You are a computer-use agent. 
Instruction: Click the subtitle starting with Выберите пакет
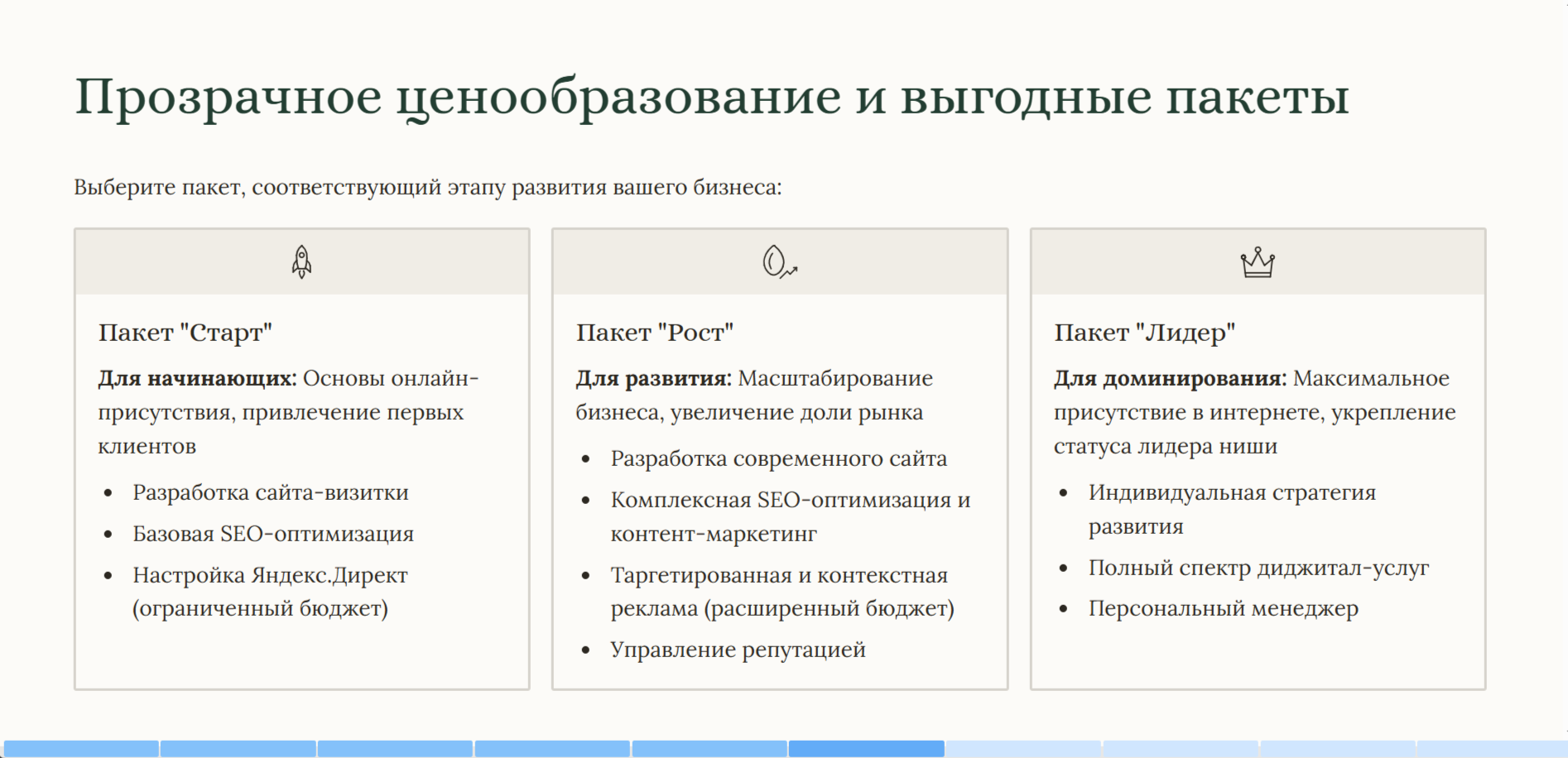click(427, 188)
